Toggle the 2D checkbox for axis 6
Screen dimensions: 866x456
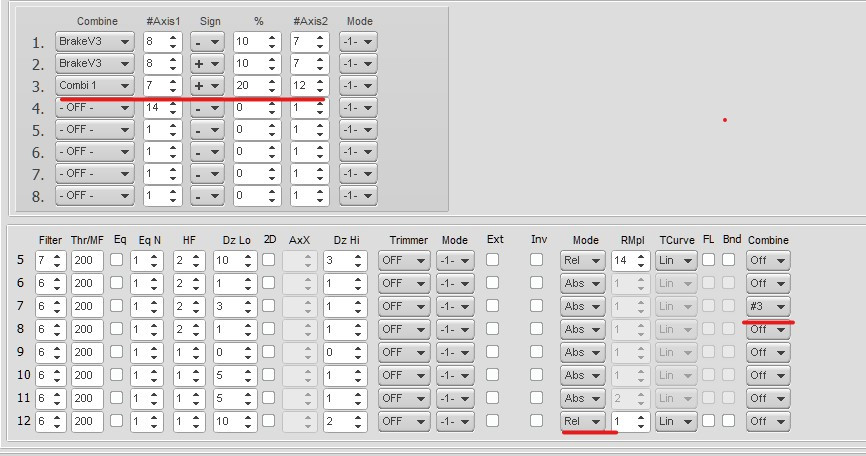268,283
